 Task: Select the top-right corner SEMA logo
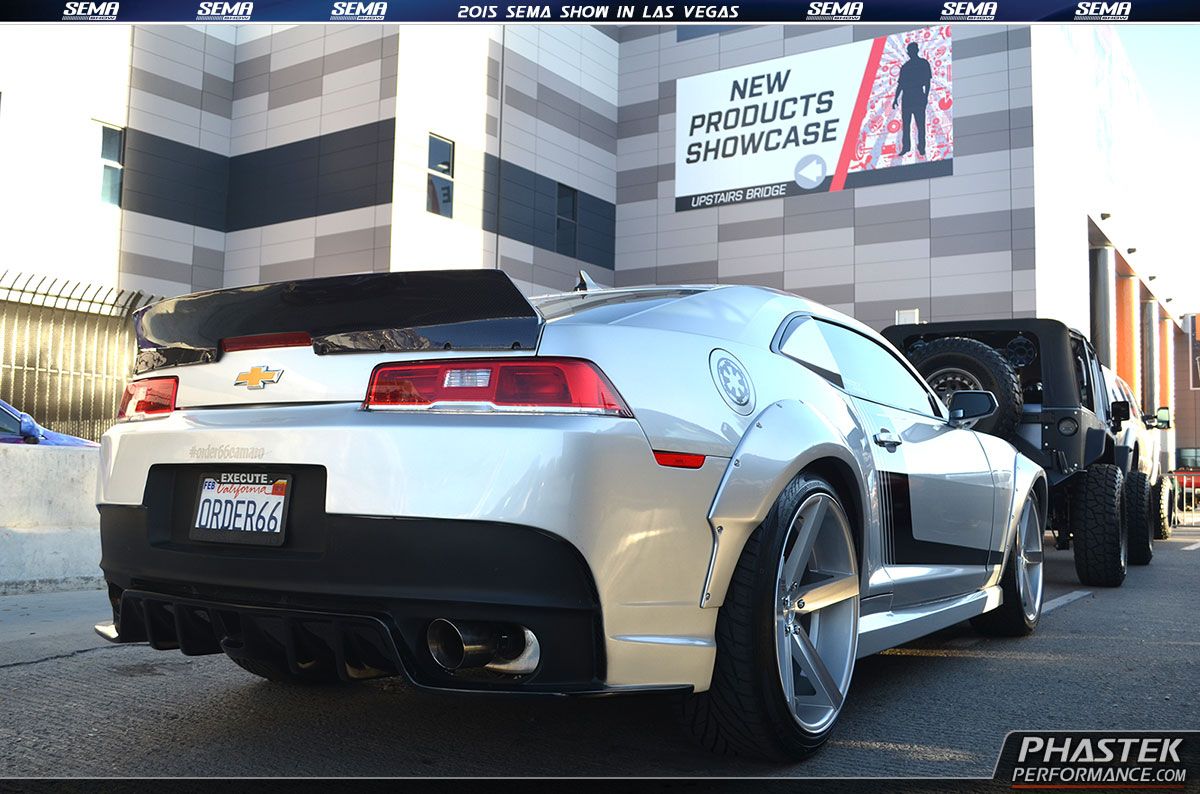click(x=1103, y=12)
